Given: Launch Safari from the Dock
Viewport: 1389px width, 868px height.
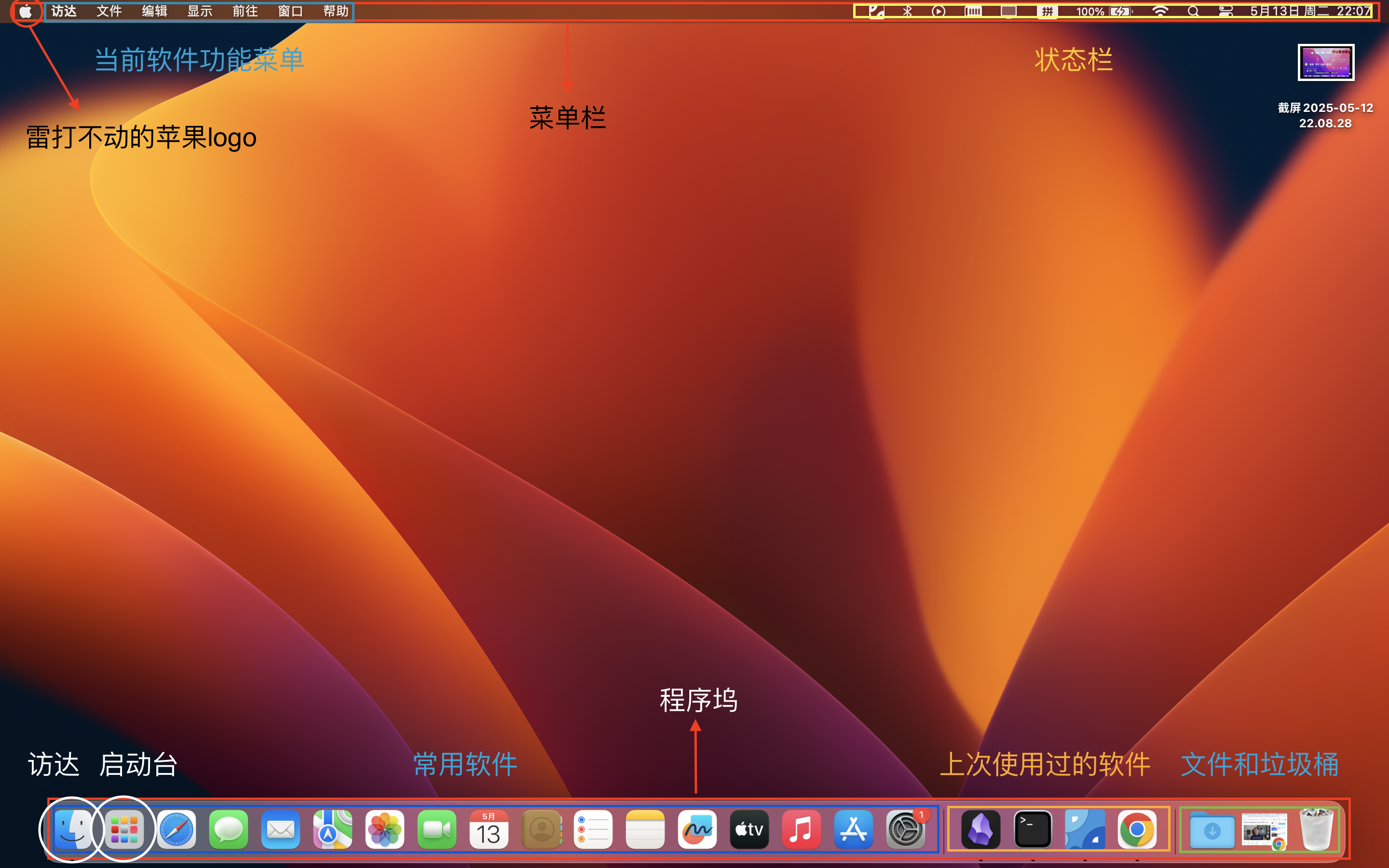Looking at the screenshot, I should [176, 829].
